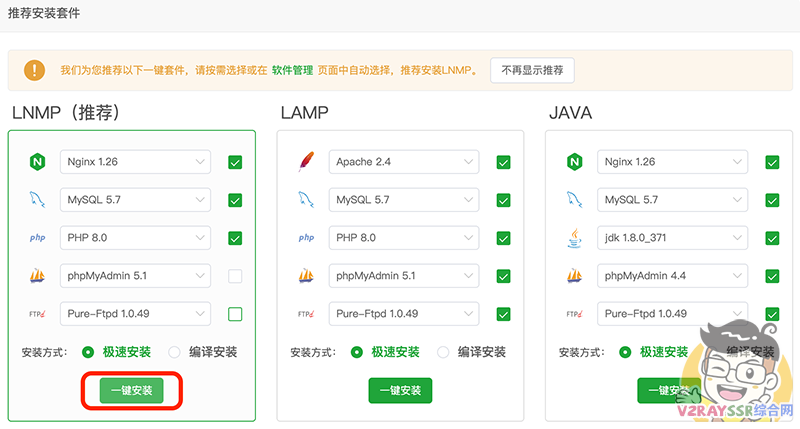Uncheck the Apache 2.4 checkbox
The height and width of the screenshot is (429, 800).
tap(503, 162)
